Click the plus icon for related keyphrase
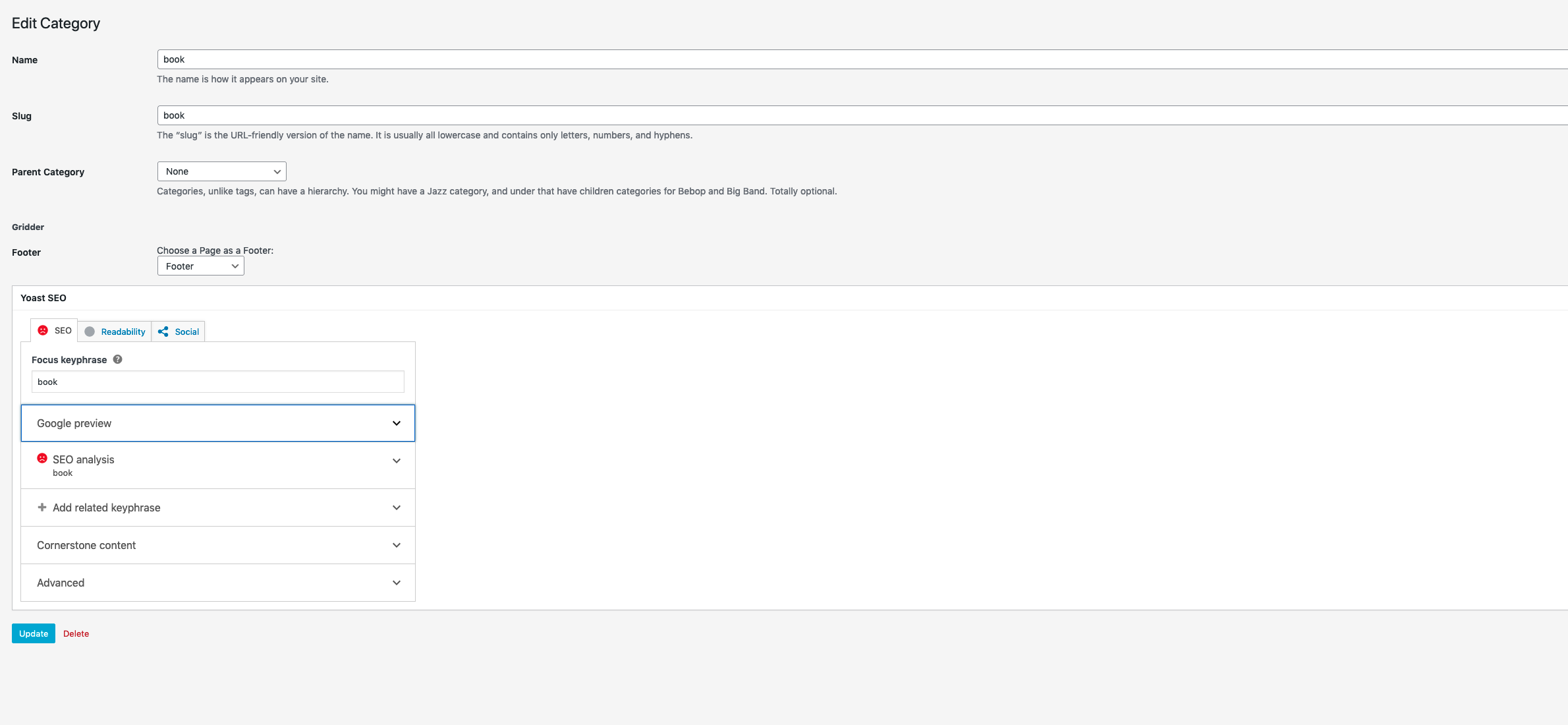Viewport: 1568px width, 725px height. (42, 507)
